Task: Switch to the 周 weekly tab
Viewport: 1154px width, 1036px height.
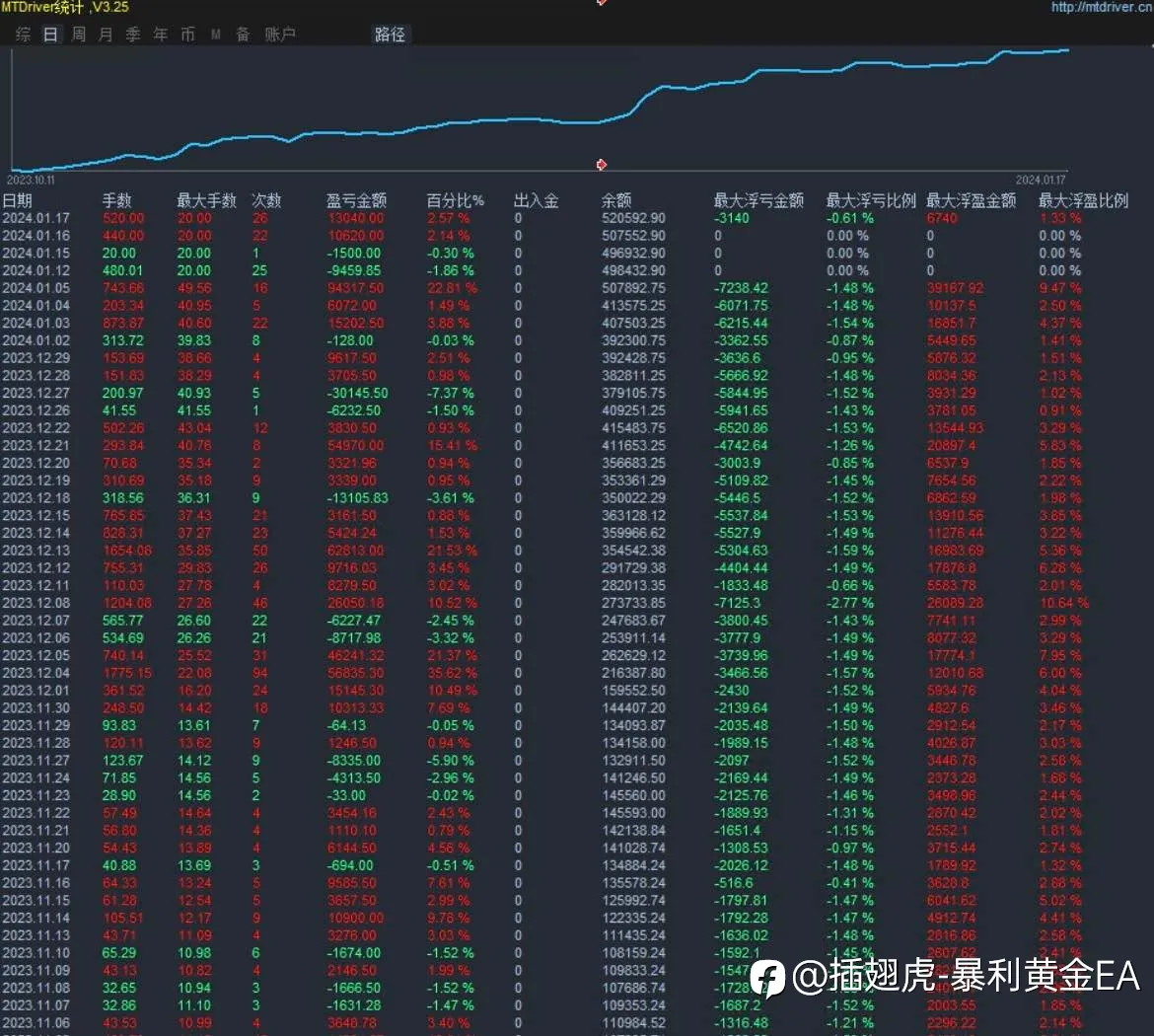Action: pos(78,35)
